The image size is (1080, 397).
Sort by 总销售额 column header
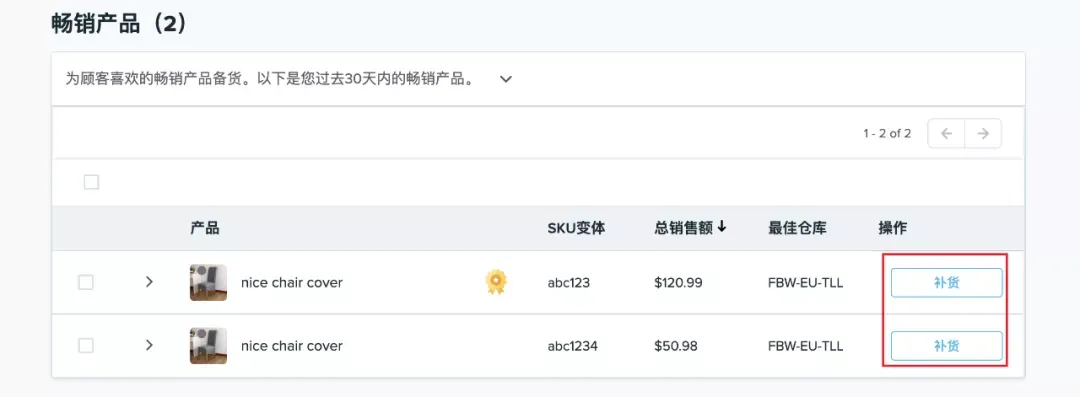683,228
